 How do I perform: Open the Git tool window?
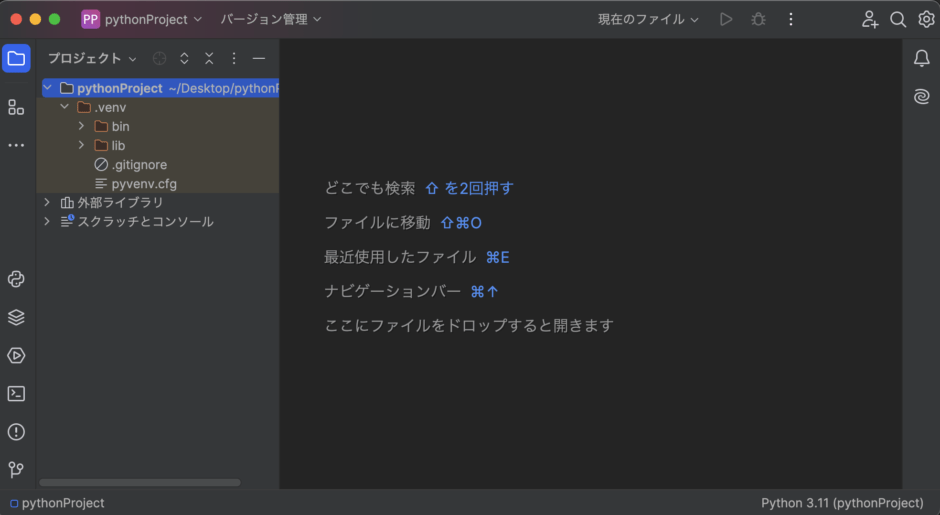[16, 469]
